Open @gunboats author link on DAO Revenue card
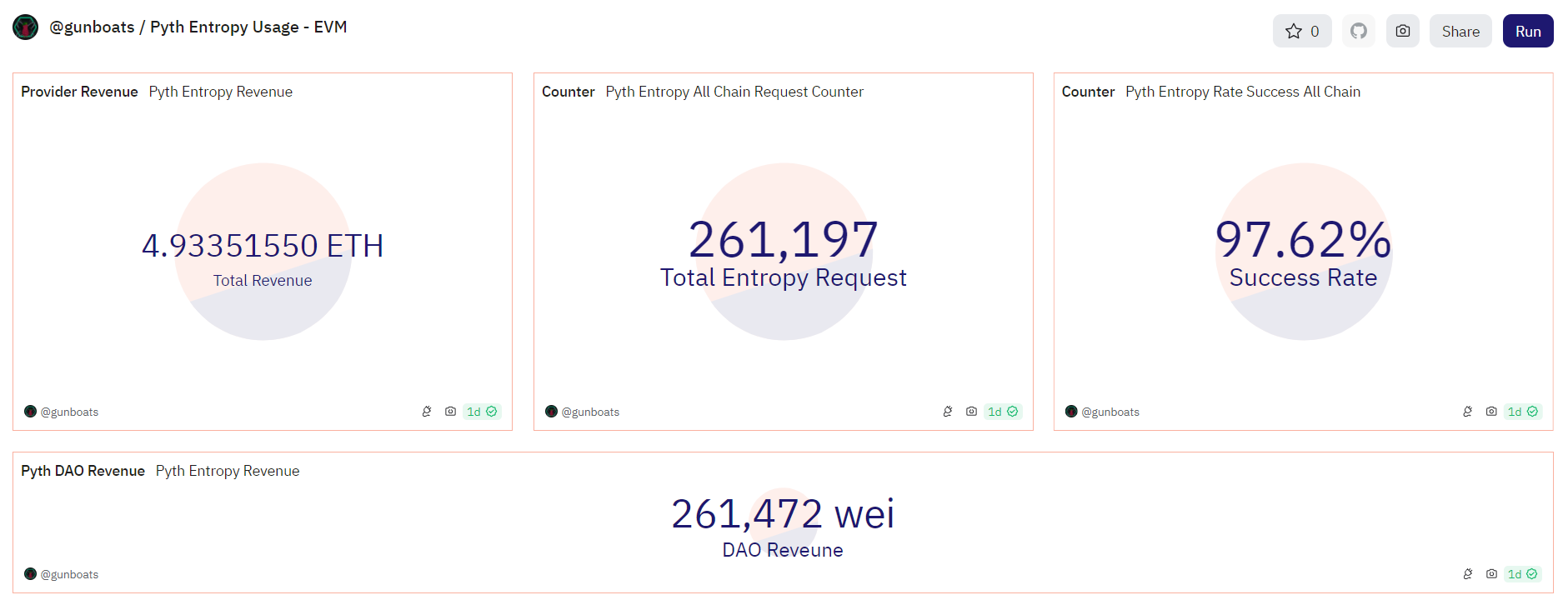This screenshot has width=1568, height=600. 69,574
